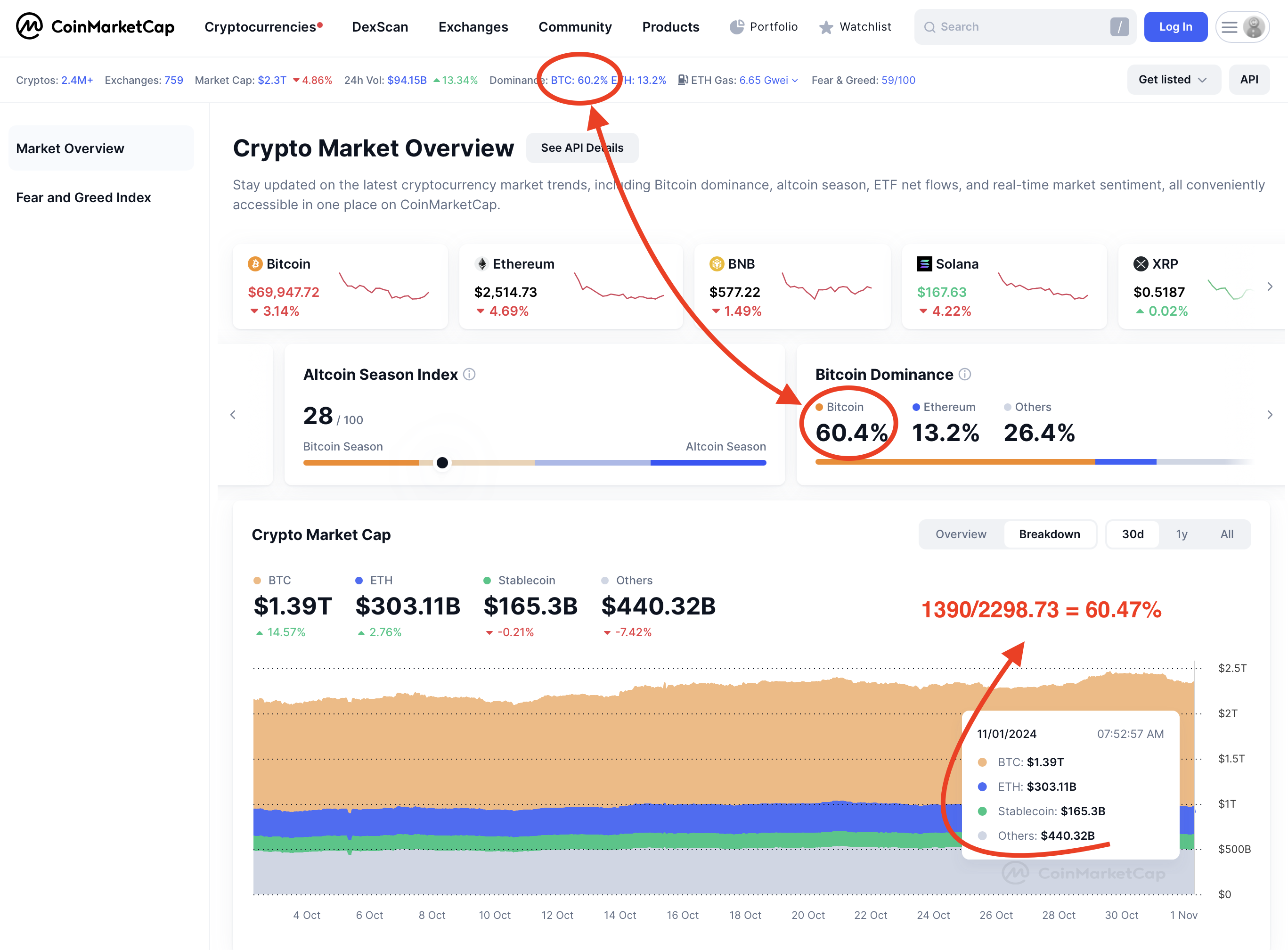The image size is (1288, 950).
Task: Click the Bitcoin coin icon
Action: tap(254, 264)
